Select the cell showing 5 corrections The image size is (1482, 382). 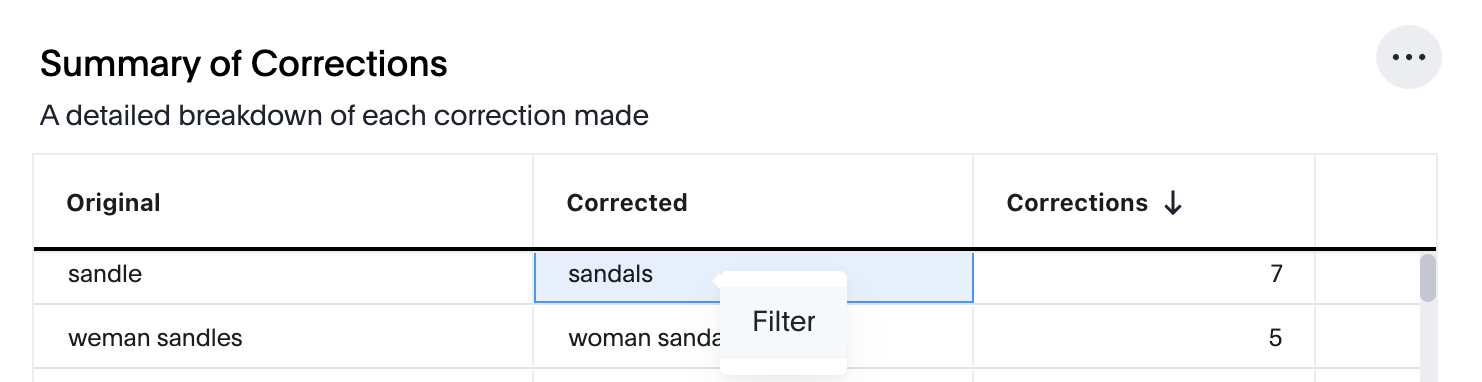coord(1144,337)
